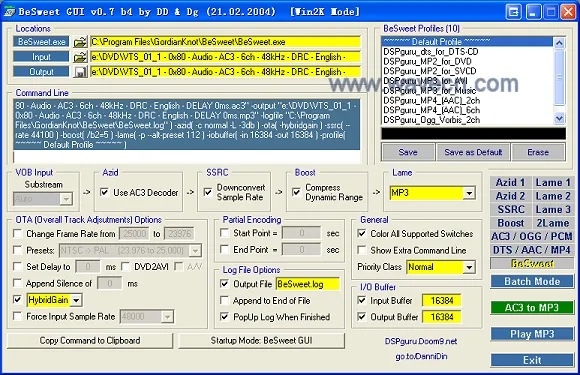Switch to Lame 3 tab
The width and height of the screenshot is (580, 375).
point(553,210)
